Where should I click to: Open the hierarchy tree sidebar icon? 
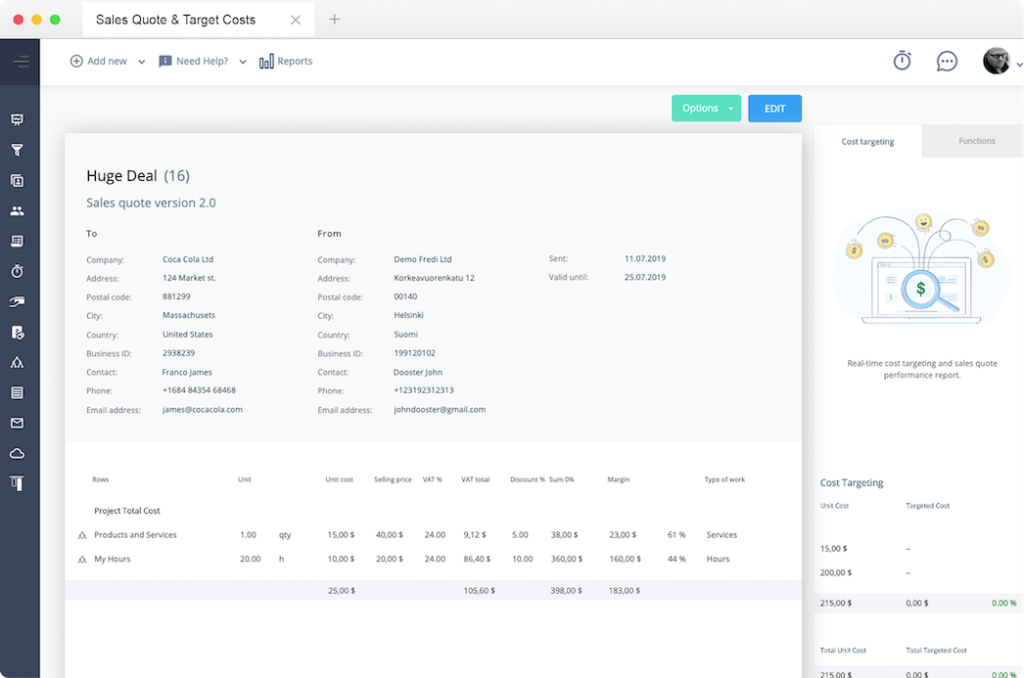click(x=18, y=363)
